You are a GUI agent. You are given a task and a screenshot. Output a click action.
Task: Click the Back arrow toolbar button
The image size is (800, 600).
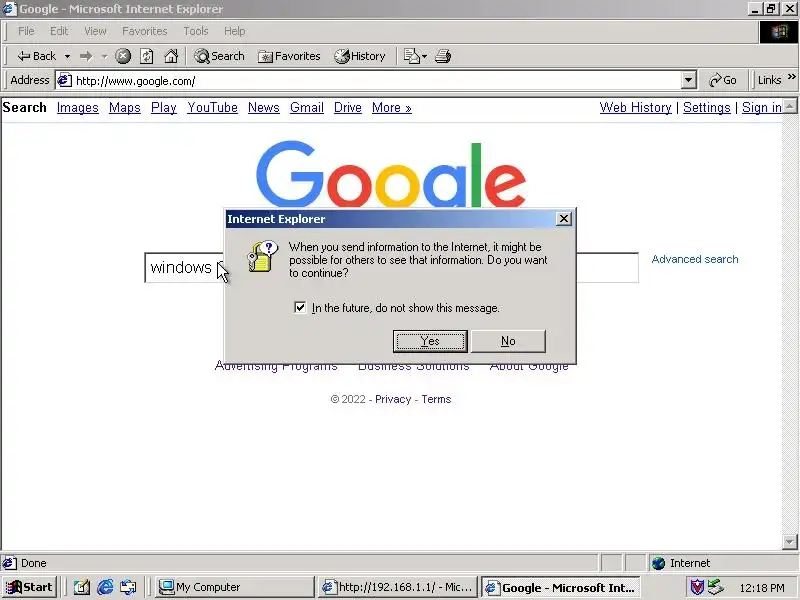pyautogui.click(x=36, y=56)
